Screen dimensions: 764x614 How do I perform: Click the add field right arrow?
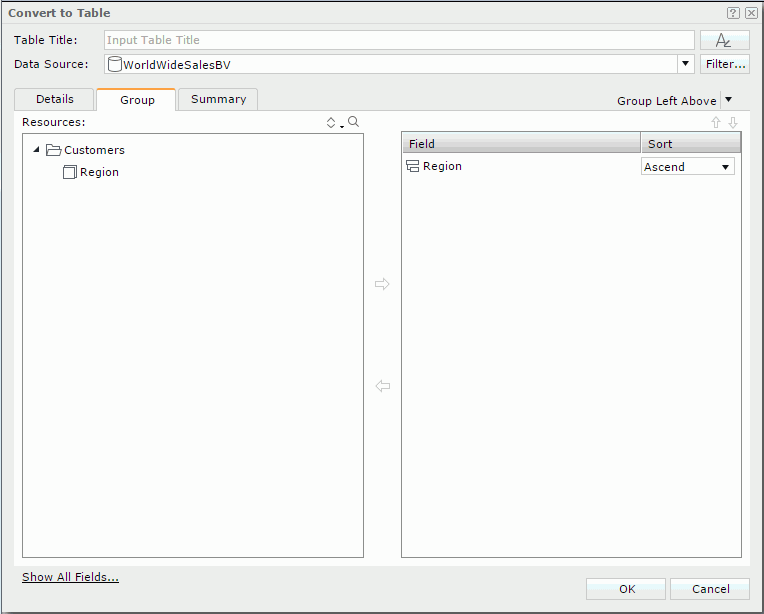pyautogui.click(x=382, y=284)
